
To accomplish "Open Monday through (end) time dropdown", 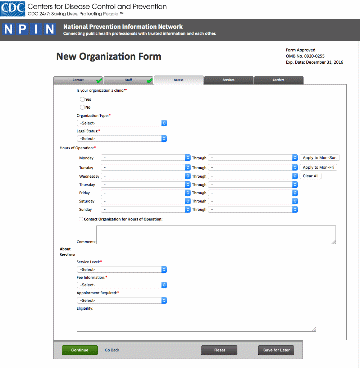I will tap(253, 158).
